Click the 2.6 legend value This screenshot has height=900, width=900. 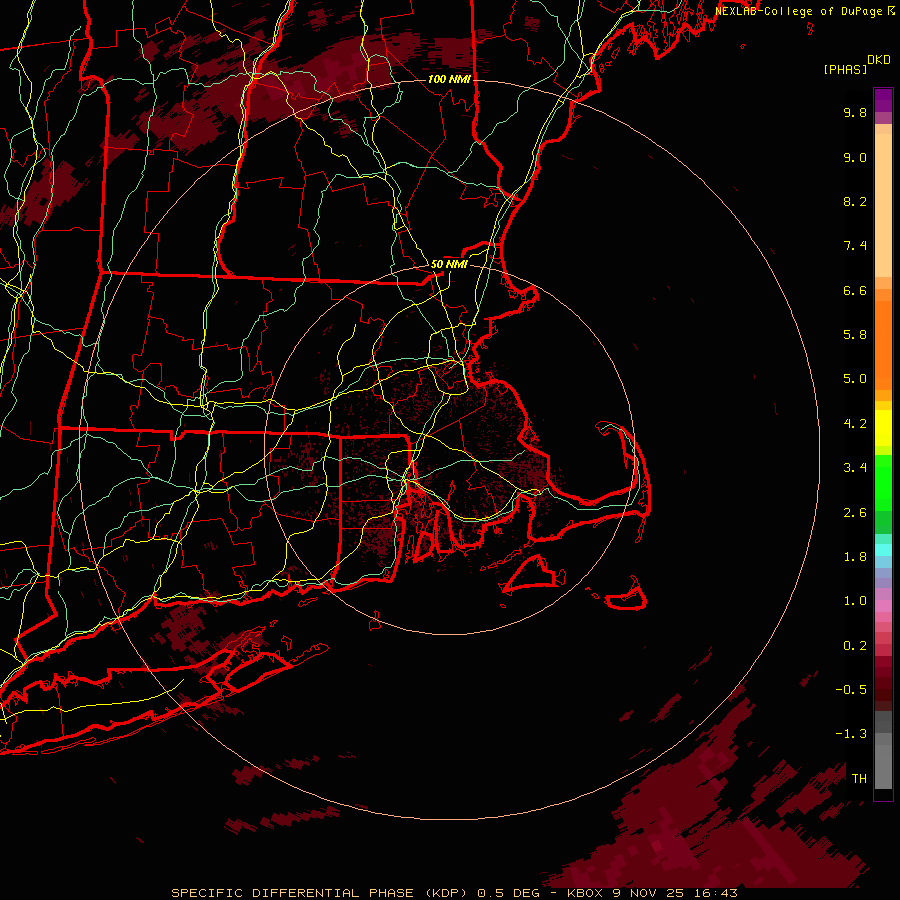point(855,513)
